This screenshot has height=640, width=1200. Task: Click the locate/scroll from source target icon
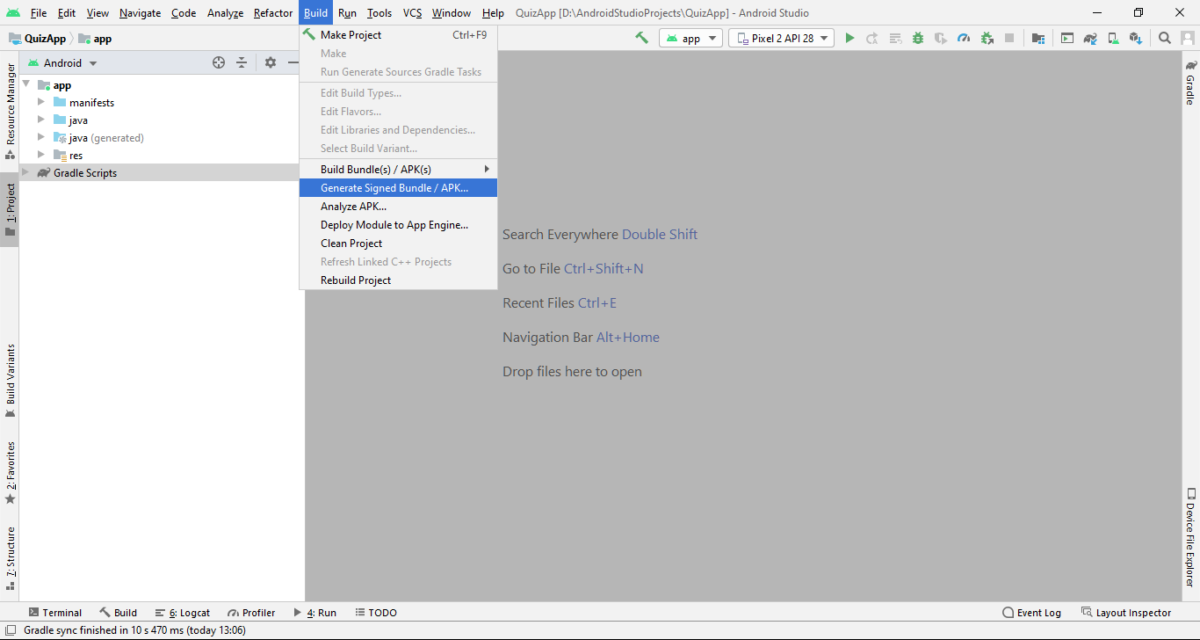(219, 63)
